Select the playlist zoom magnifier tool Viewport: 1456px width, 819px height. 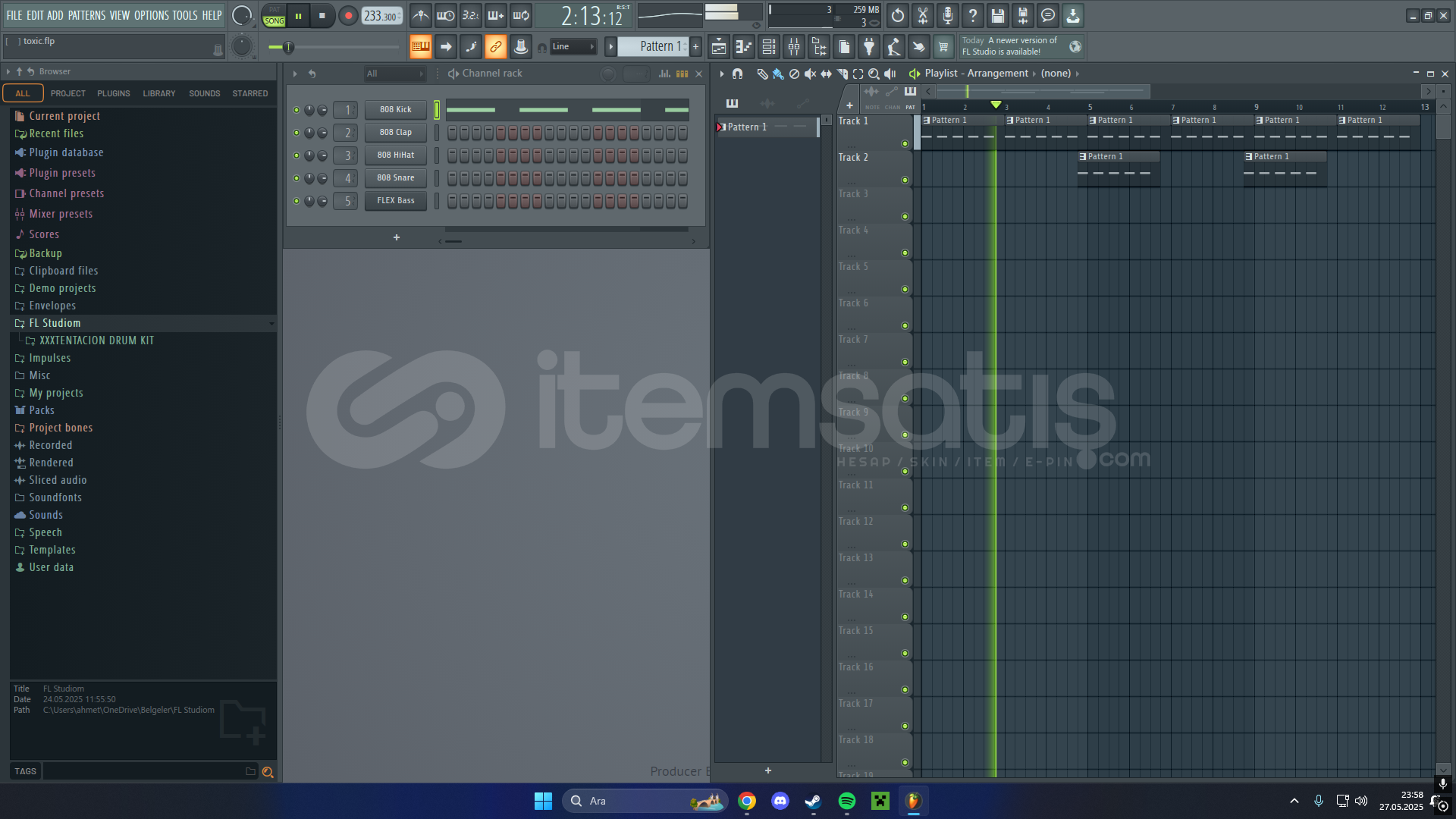click(874, 74)
